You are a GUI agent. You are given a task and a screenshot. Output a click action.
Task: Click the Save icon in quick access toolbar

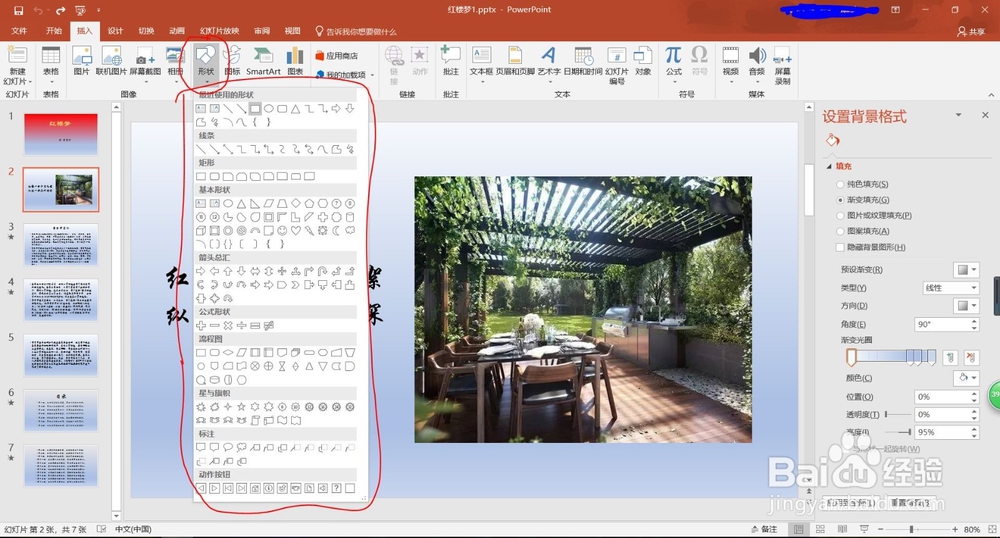tap(18, 10)
